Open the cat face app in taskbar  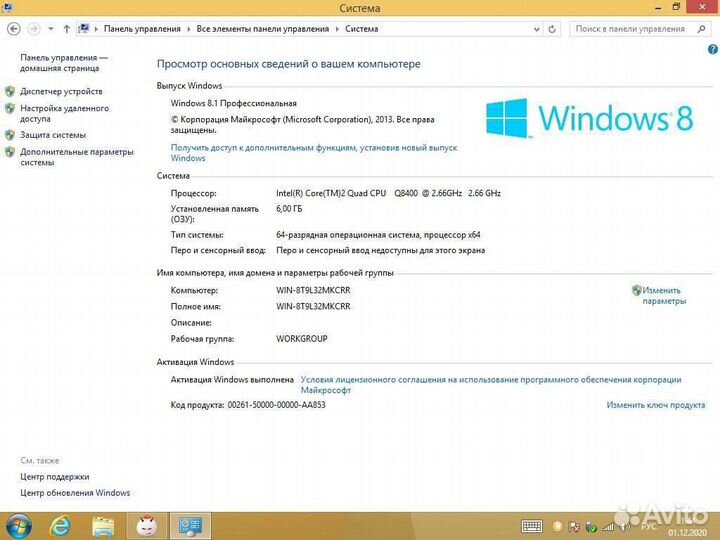(146, 525)
